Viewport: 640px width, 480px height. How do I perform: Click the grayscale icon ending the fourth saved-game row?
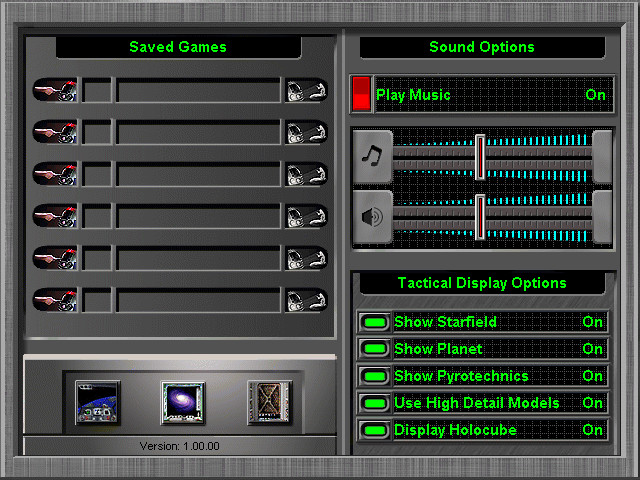pos(306,216)
